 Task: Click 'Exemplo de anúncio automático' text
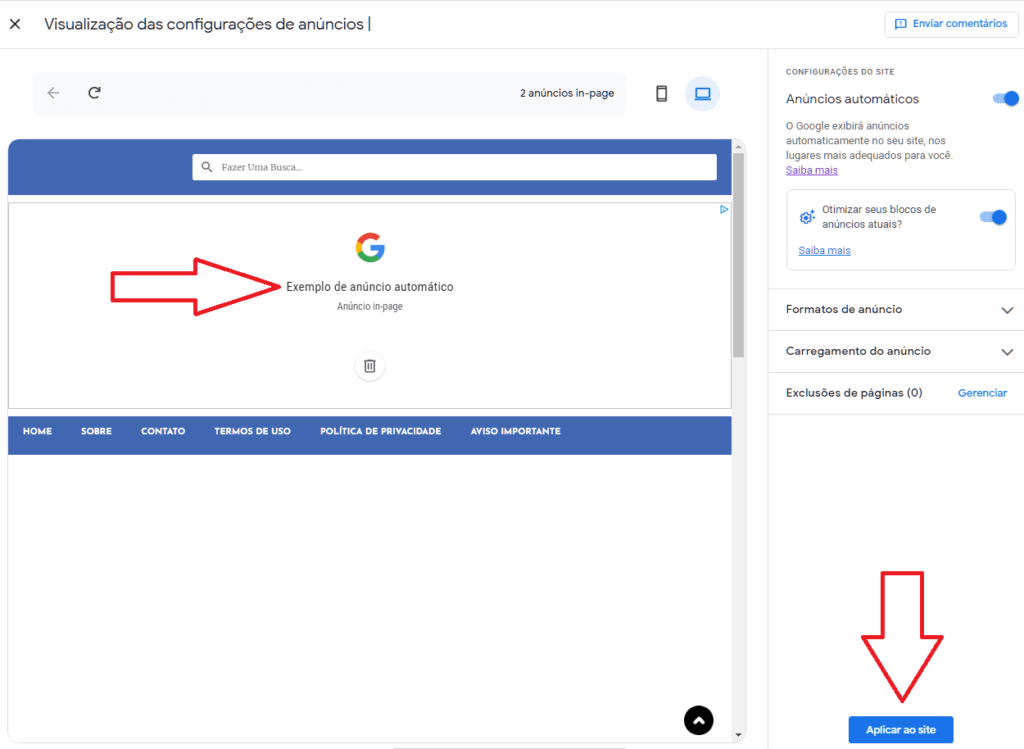[x=370, y=287]
